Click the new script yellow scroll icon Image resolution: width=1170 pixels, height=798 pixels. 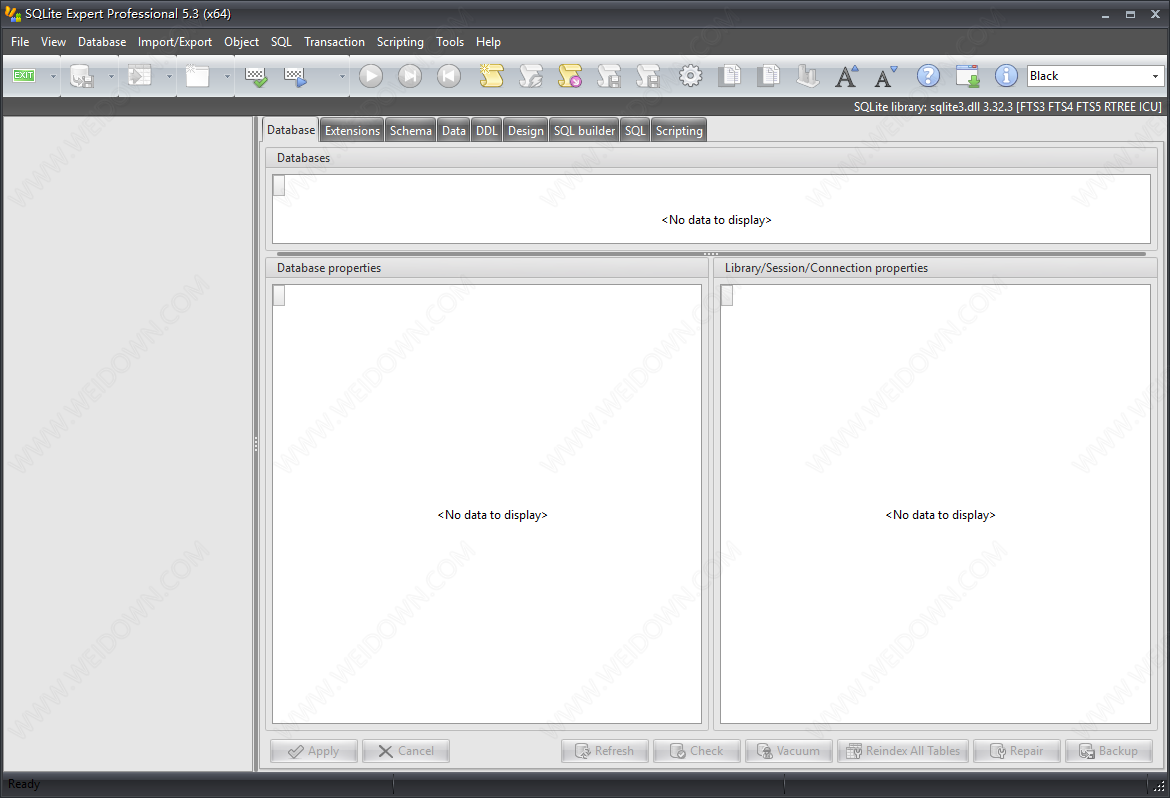click(x=492, y=76)
